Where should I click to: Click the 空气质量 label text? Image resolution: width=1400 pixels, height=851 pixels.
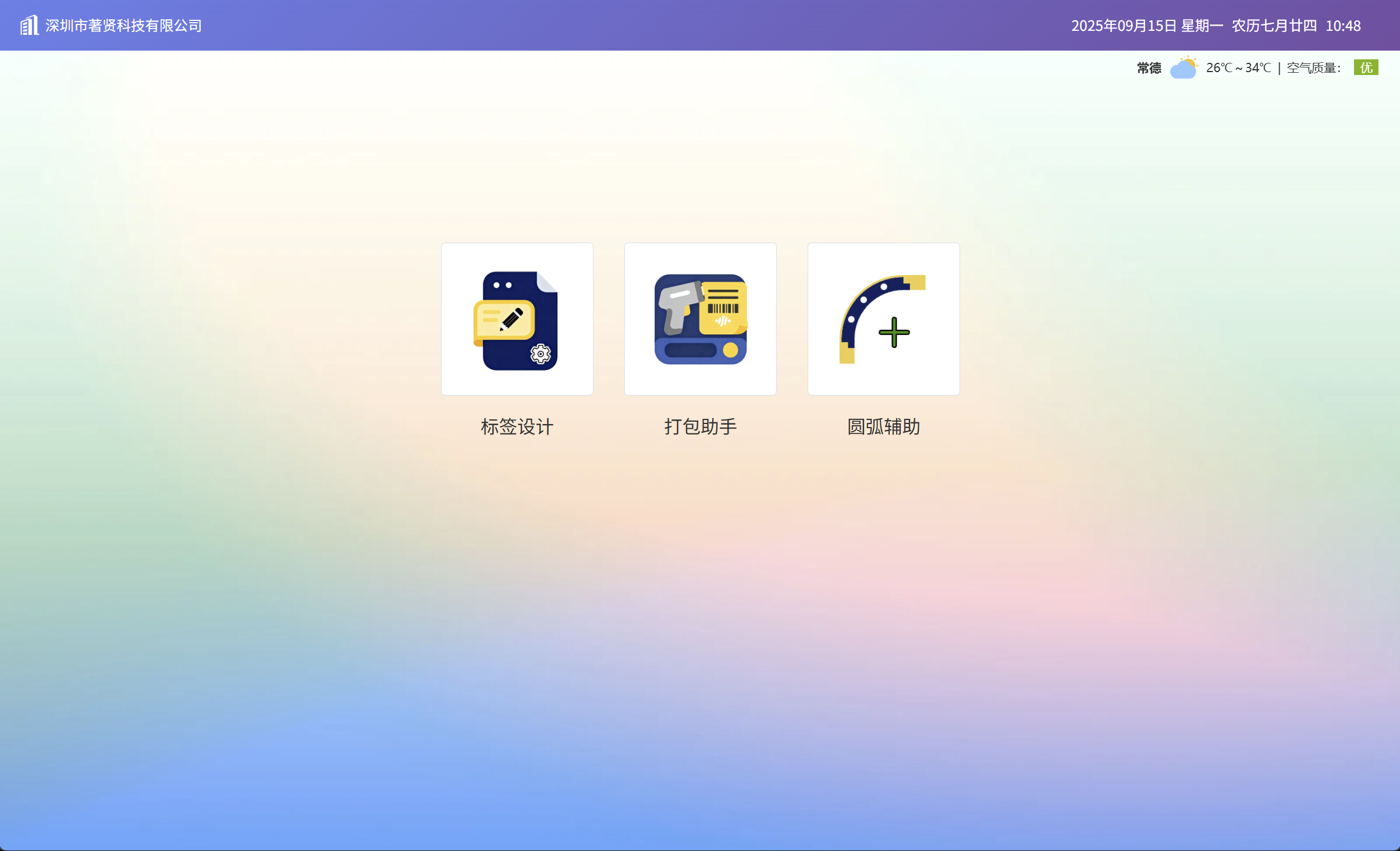[1313, 68]
